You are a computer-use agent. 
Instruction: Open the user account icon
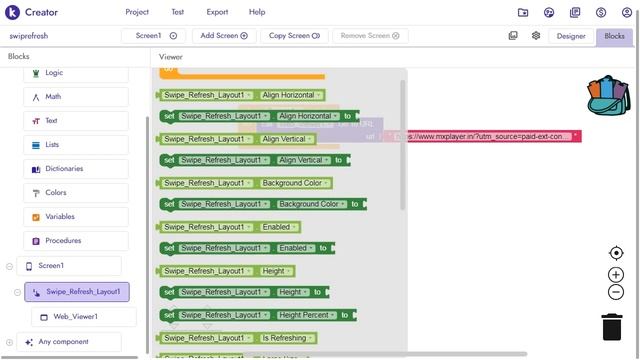click(627, 13)
